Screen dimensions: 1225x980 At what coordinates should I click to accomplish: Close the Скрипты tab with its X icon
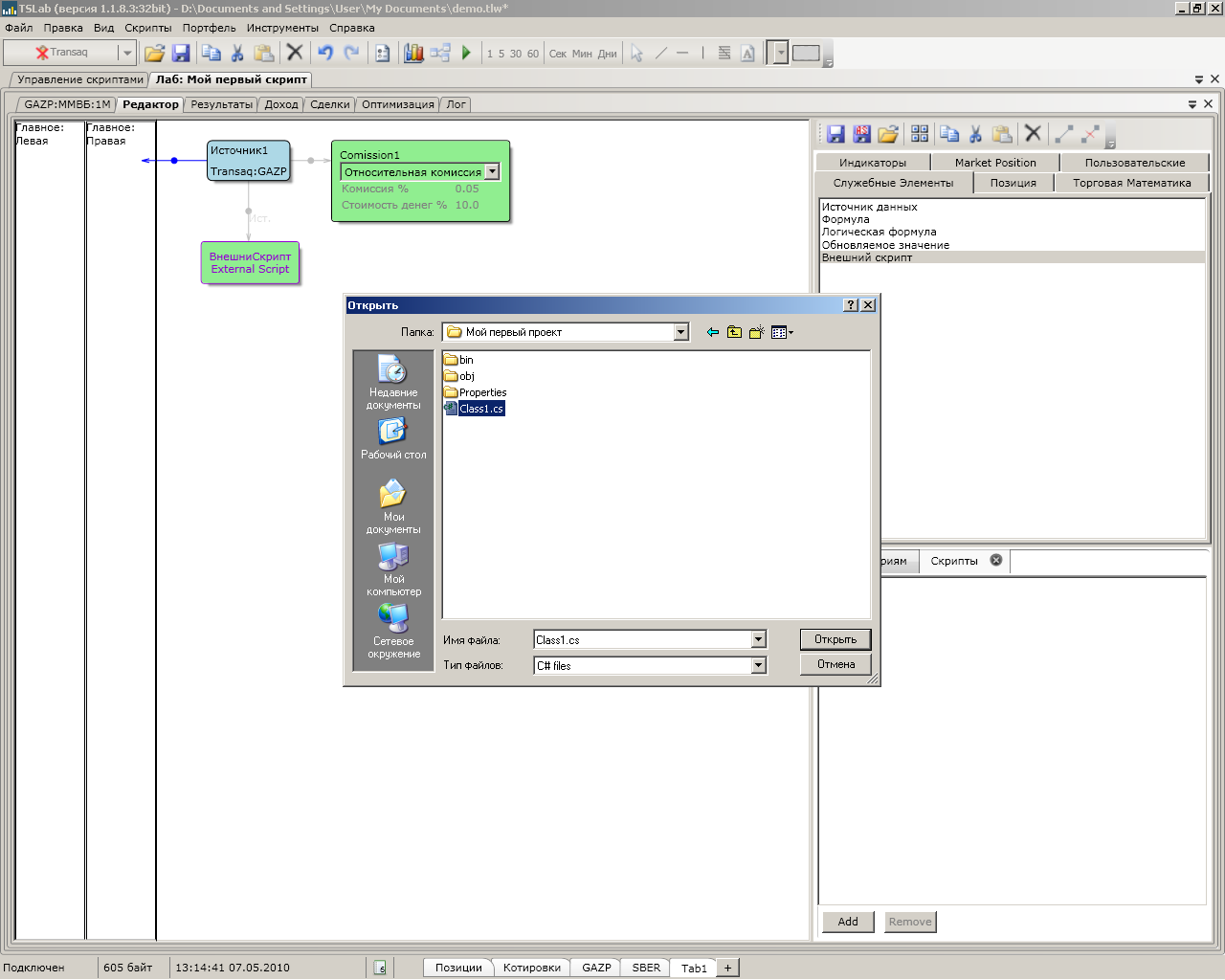(x=996, y=560)
